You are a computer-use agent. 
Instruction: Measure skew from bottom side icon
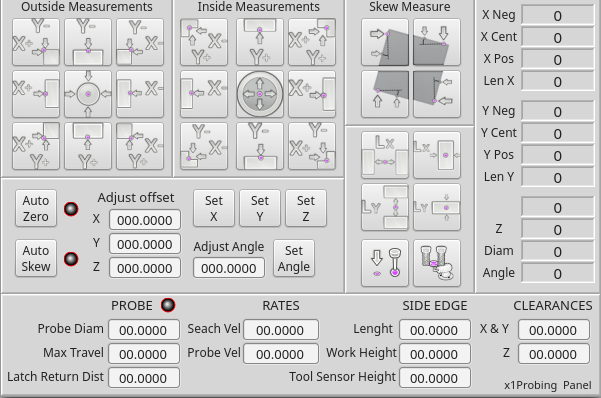pyautogui.click(x=385, y=94)
